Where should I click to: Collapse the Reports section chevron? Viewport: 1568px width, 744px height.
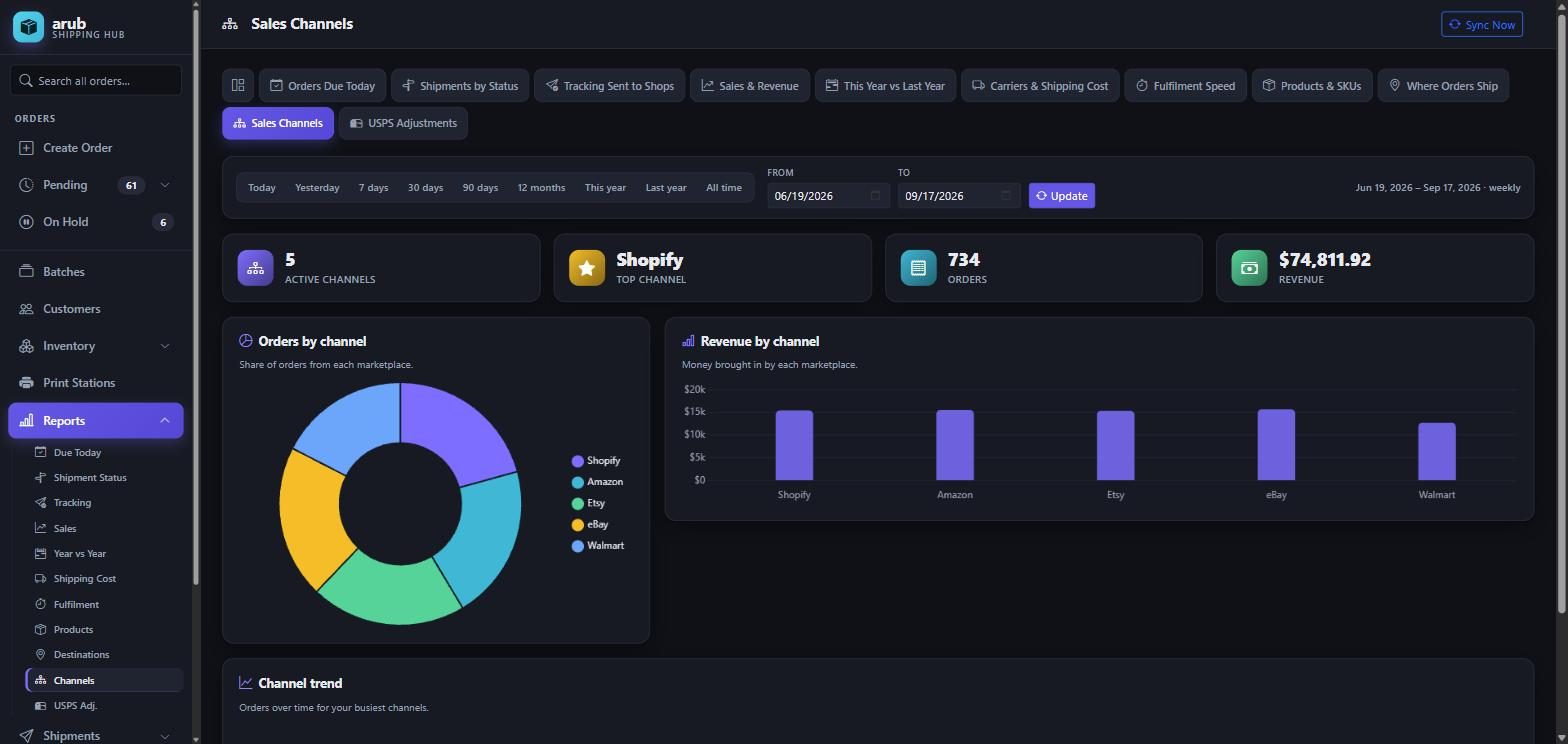[165, 421]
